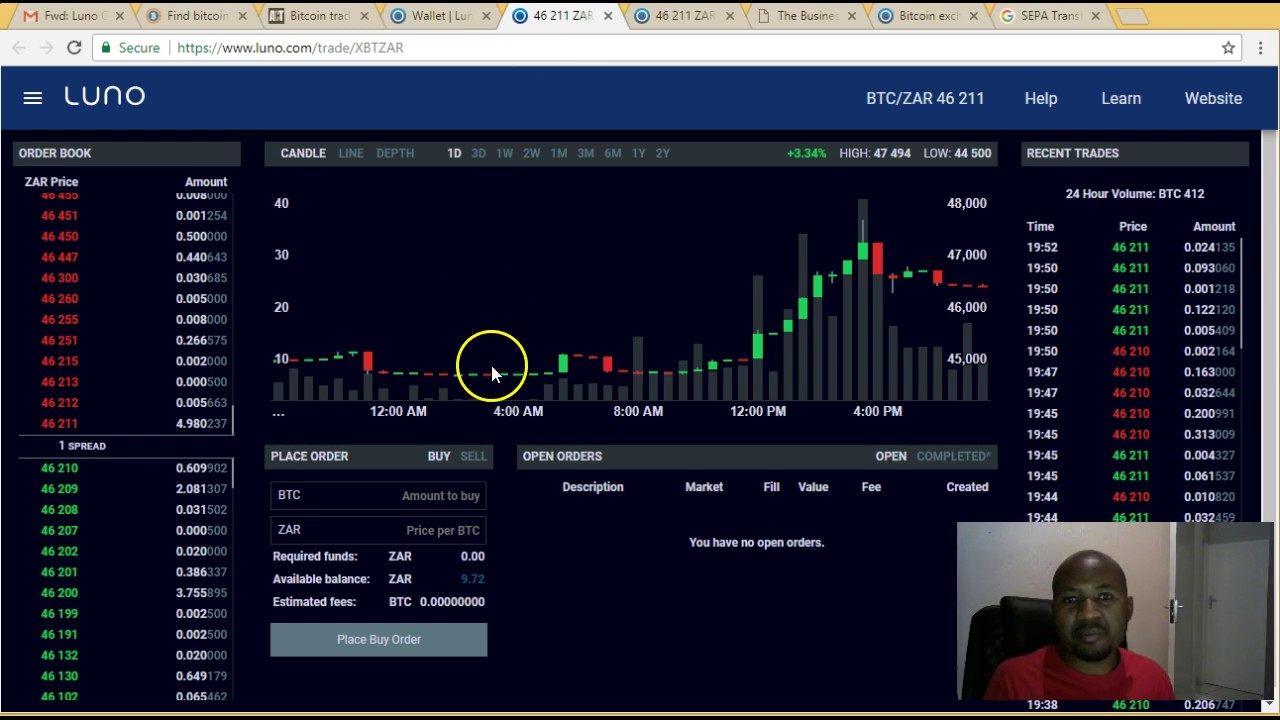The height and width of the screenshot is (720, 1280).
Task: Set chart range to 3D
Action: 478,153
